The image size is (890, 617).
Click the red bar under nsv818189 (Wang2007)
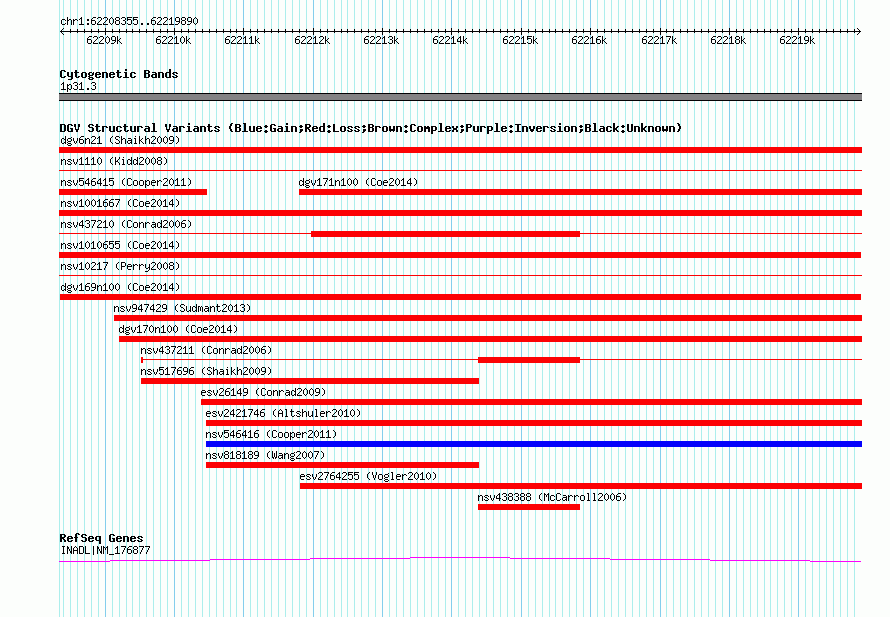pos(342,465)
